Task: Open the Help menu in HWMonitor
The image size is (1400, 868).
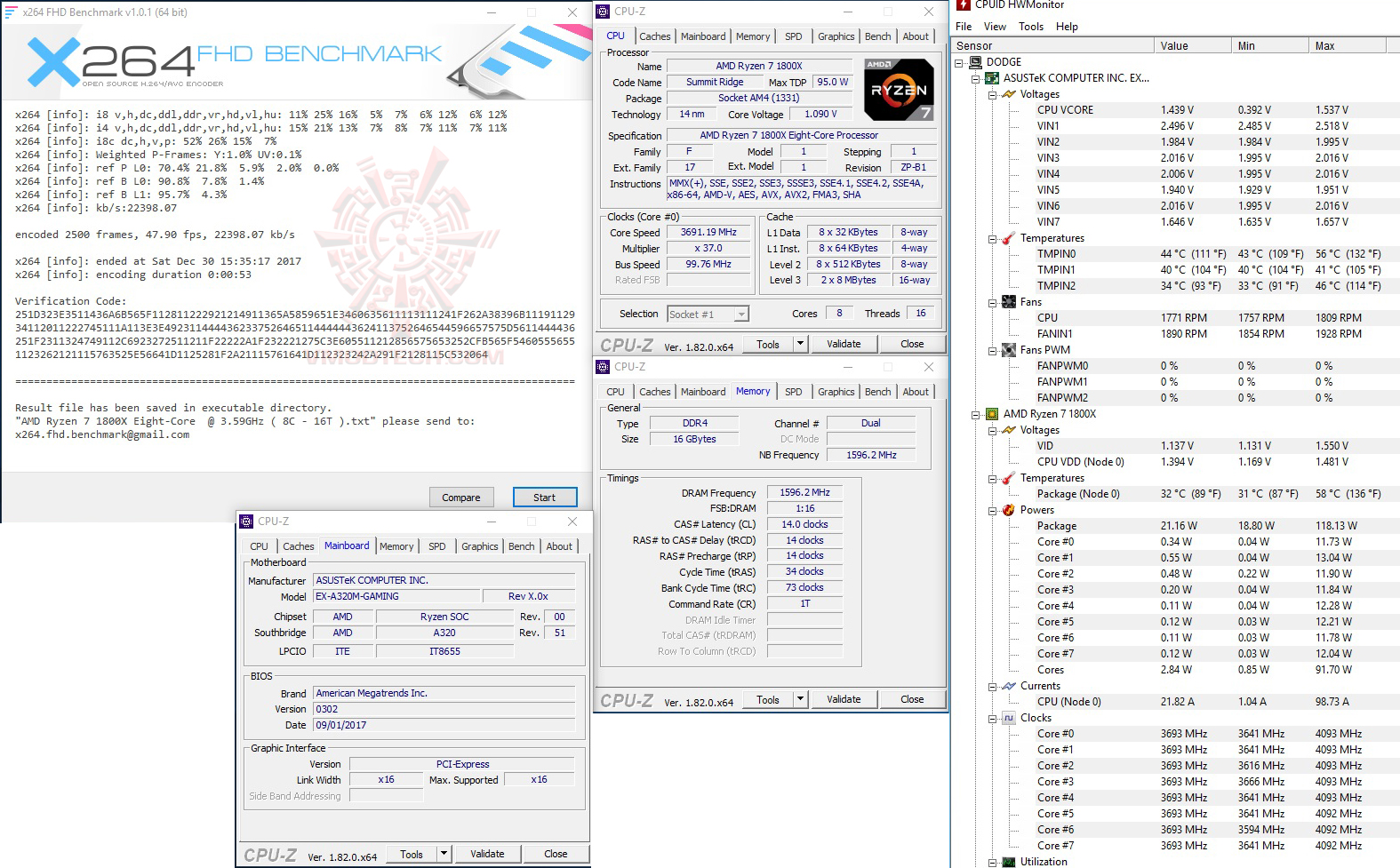Action: pos(1067,27)
